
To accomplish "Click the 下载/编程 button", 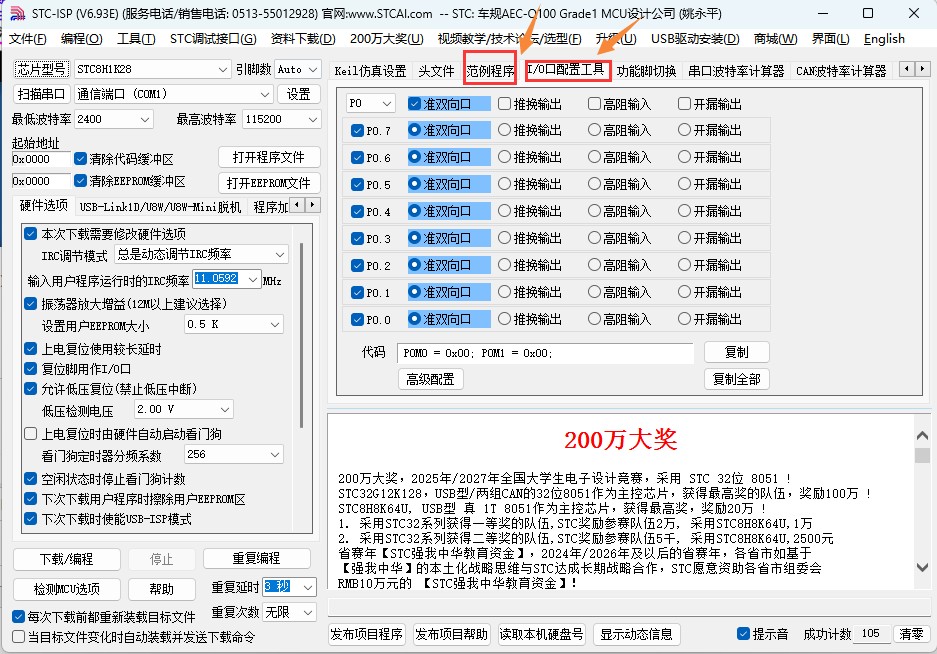I will point(66,559).
